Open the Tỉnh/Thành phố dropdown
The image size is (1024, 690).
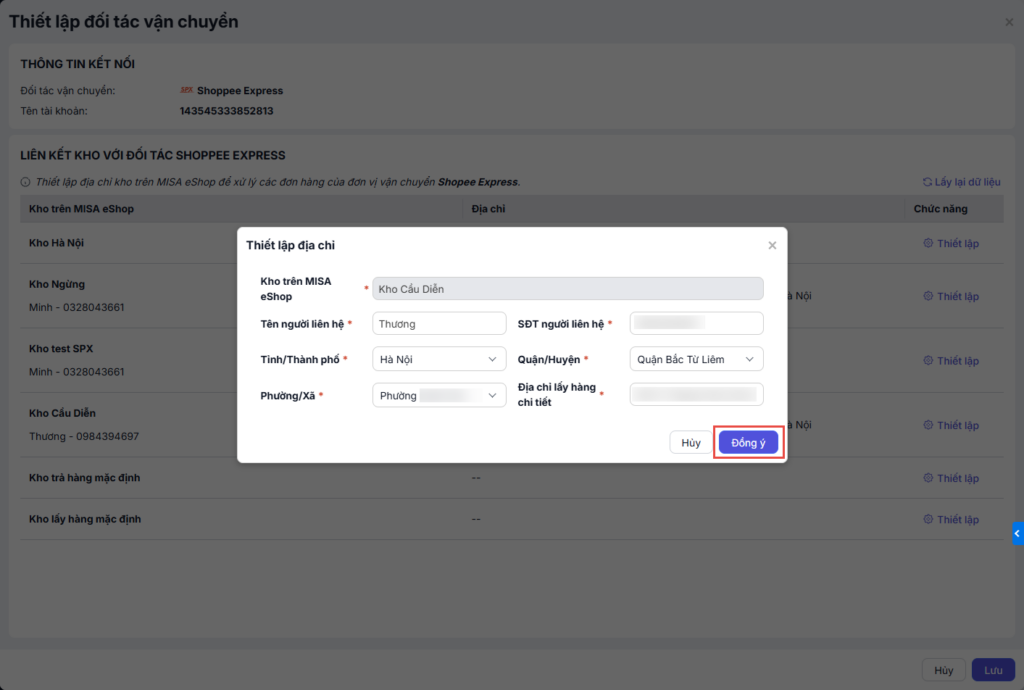439,359
